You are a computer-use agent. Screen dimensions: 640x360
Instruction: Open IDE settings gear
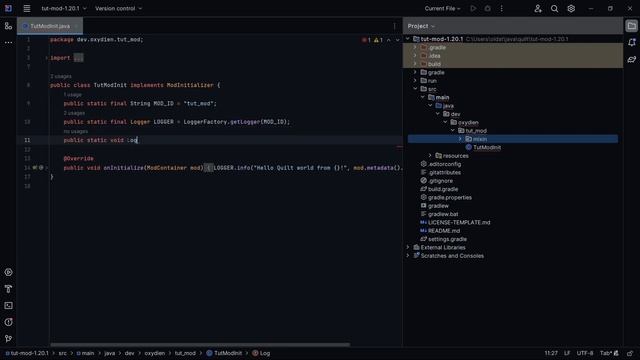[x=571, y=8]
